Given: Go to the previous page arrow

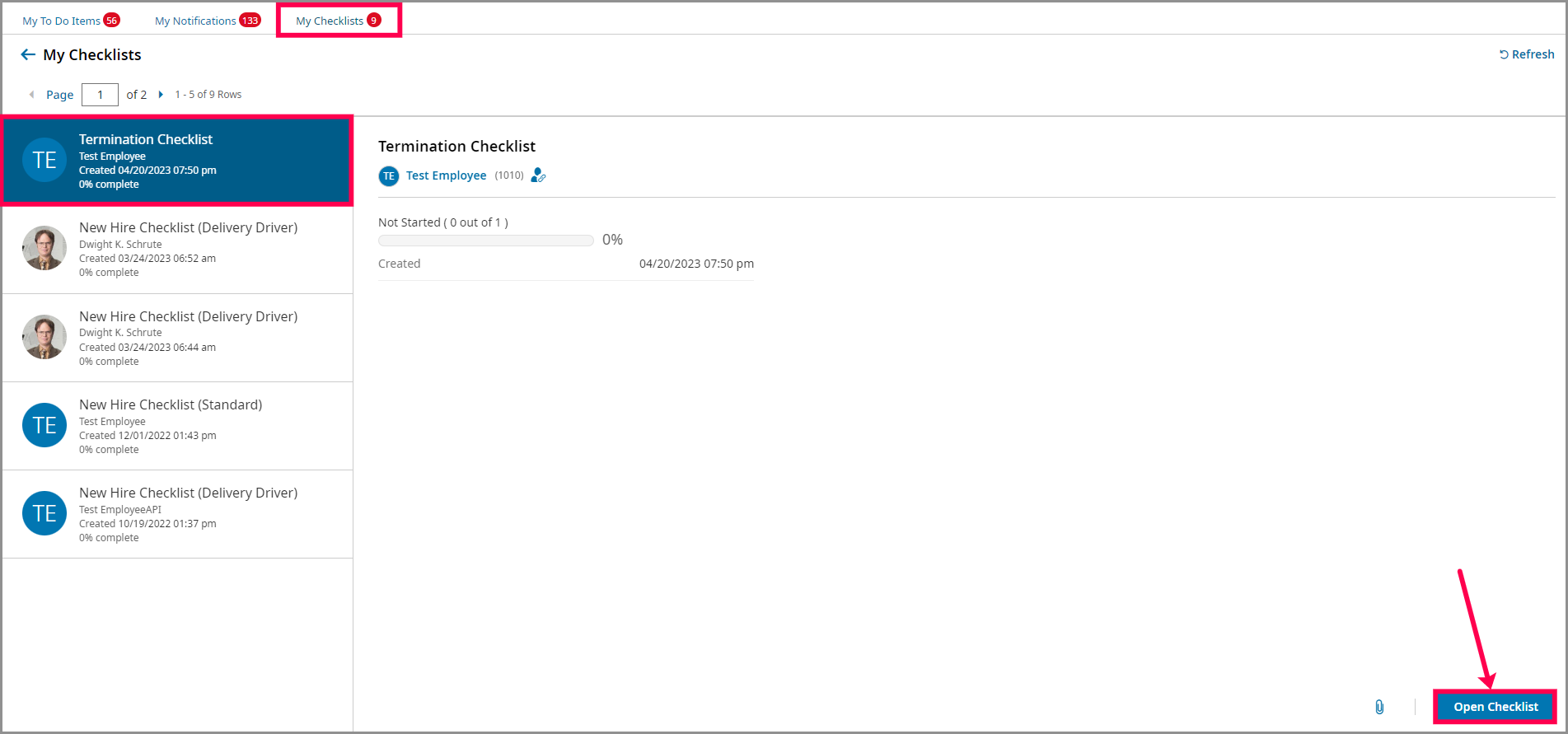Looking at the screenshot, I should pyautogui.click(x=31, y=95).
